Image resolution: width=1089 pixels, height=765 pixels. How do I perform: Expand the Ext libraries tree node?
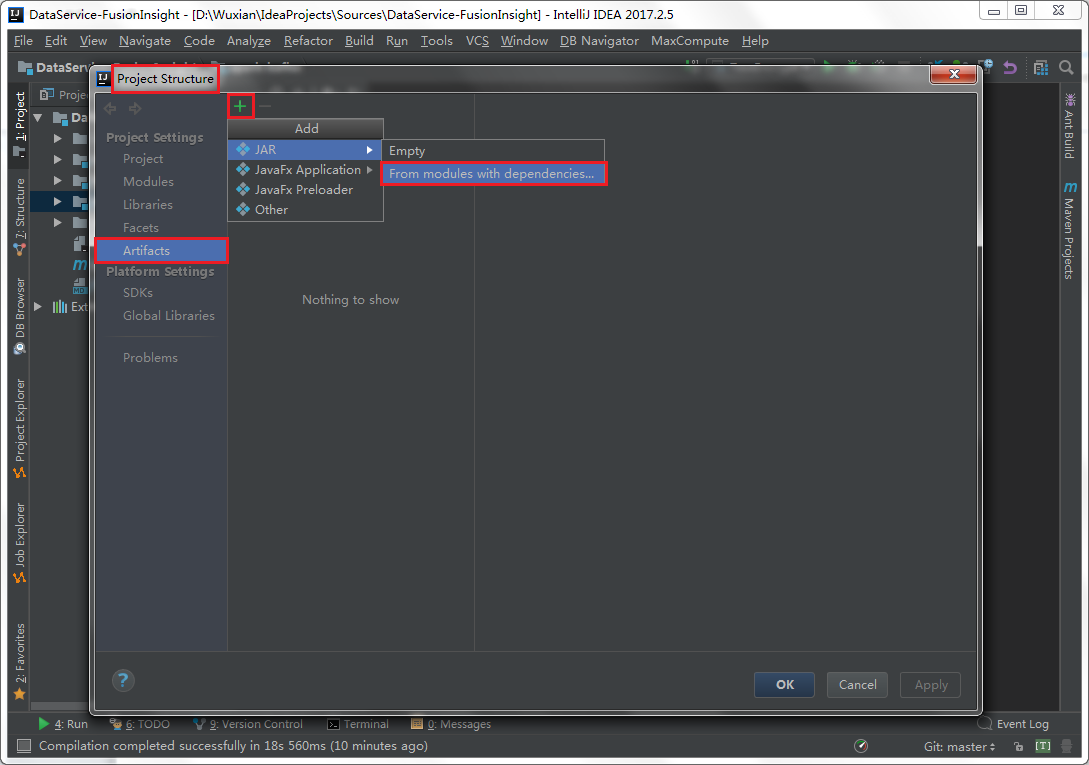39,306
